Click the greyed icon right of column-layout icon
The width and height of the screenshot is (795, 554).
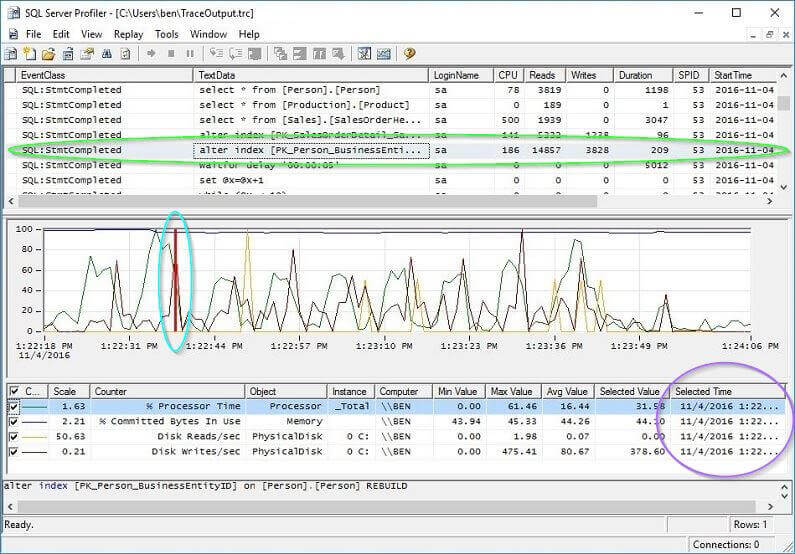338,54
